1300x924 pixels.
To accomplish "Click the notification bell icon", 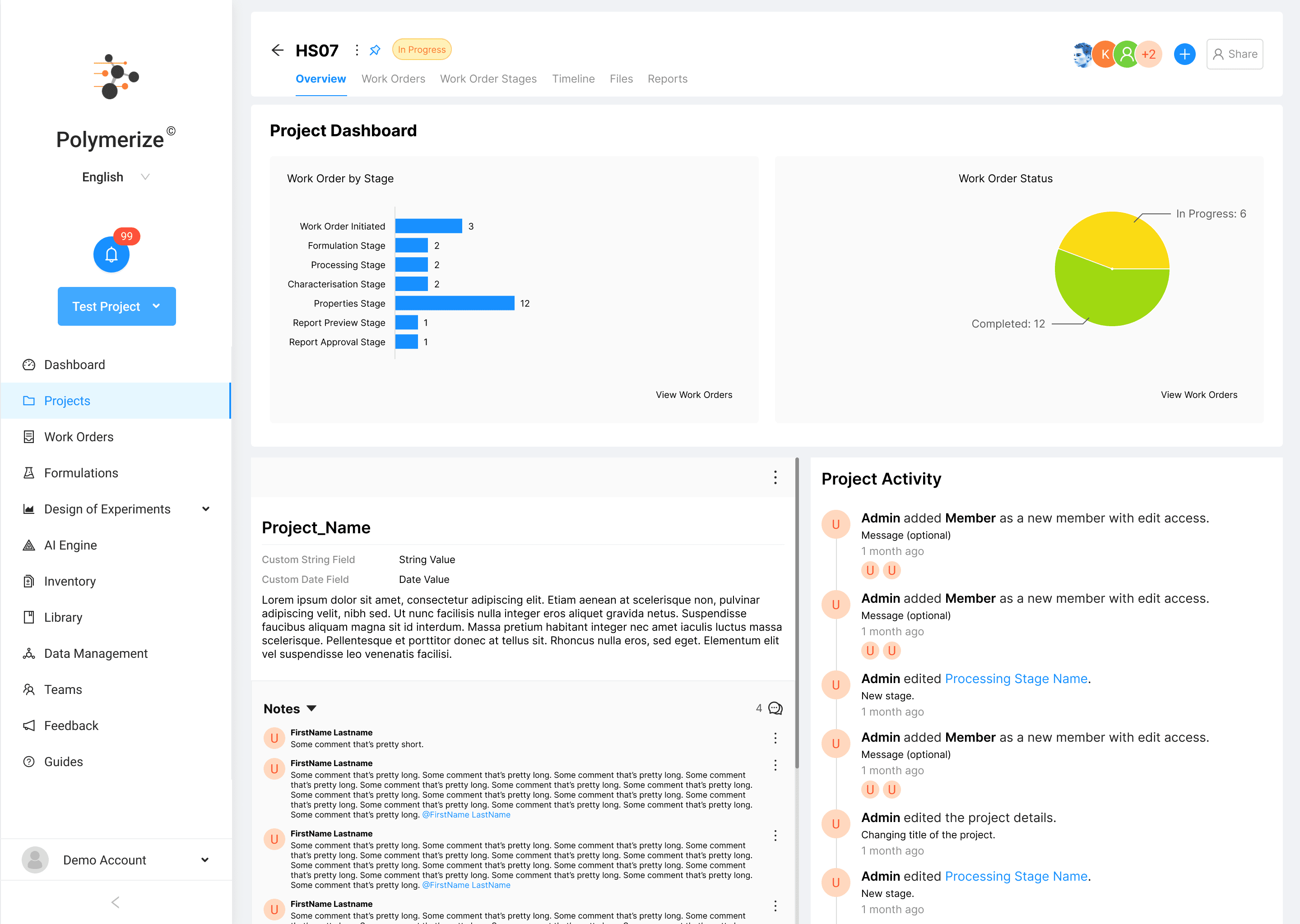I will tap(111, 254).
